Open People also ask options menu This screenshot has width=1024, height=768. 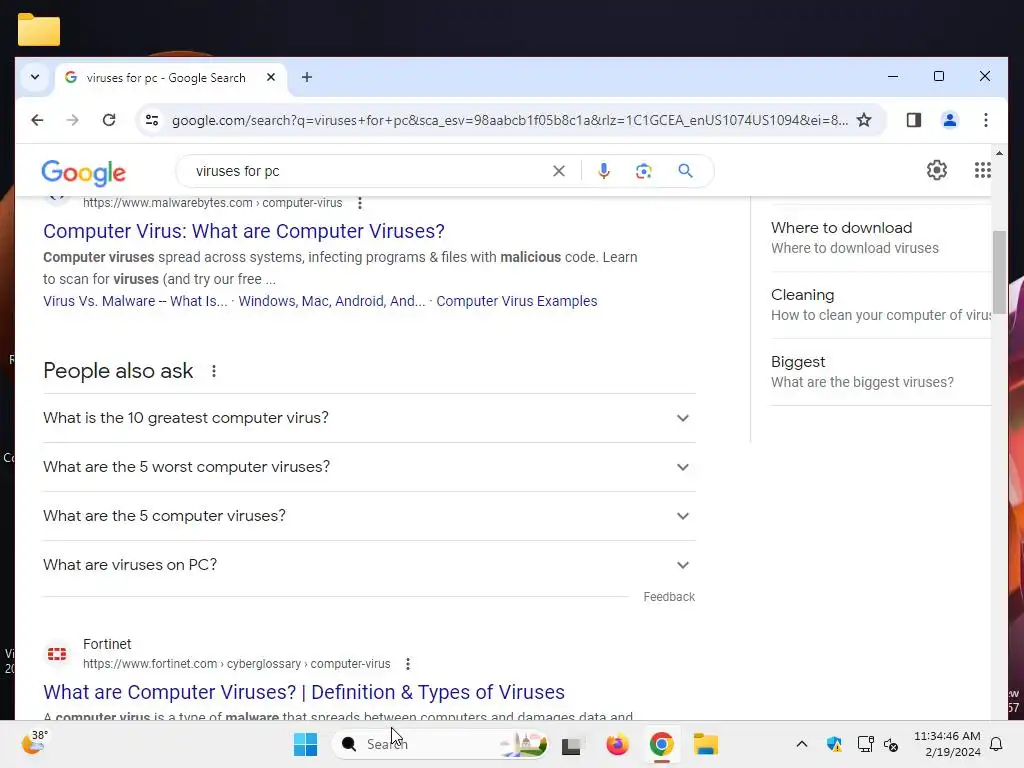tap(214, 371)
